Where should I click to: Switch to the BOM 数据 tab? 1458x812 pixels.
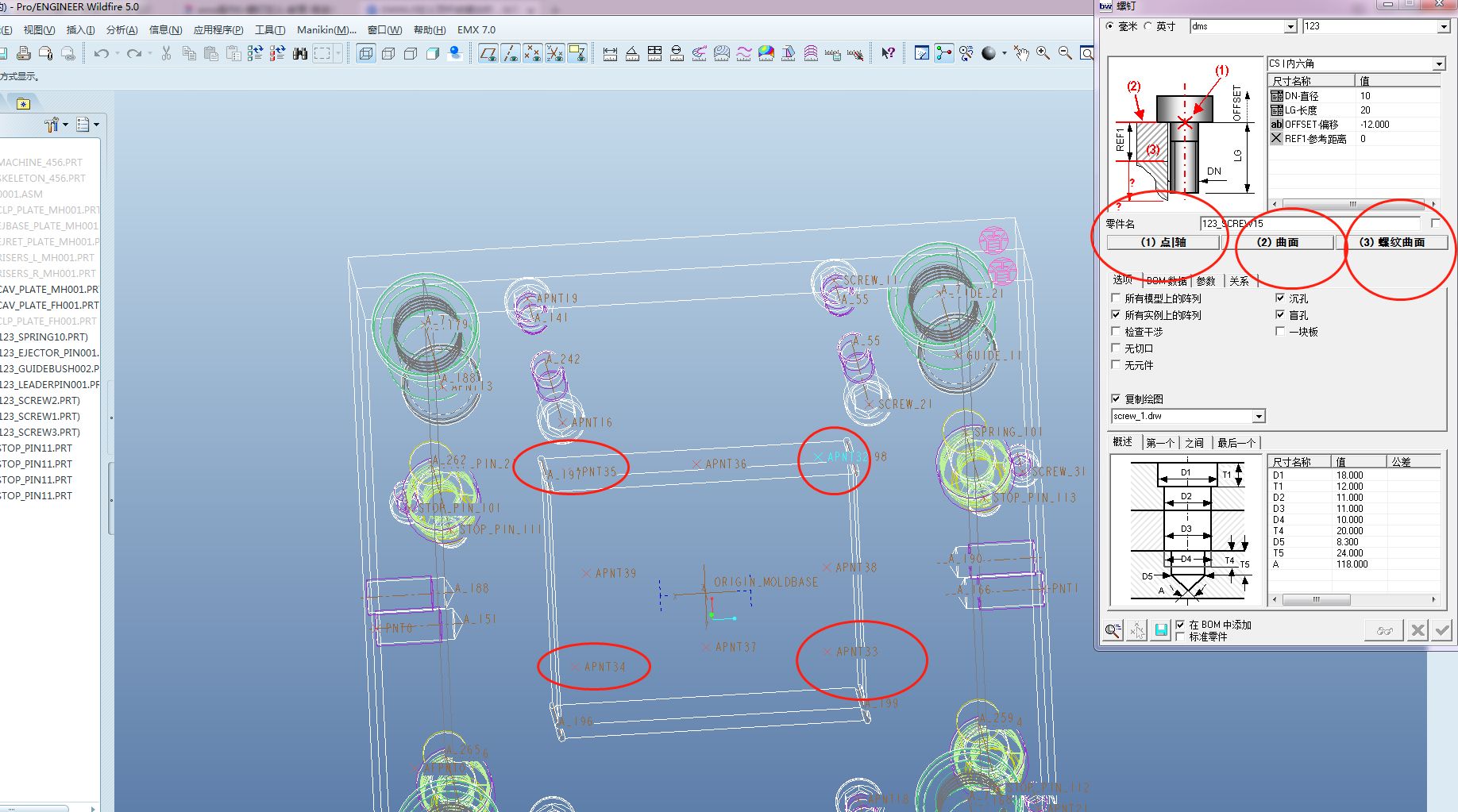[1166, 281]
